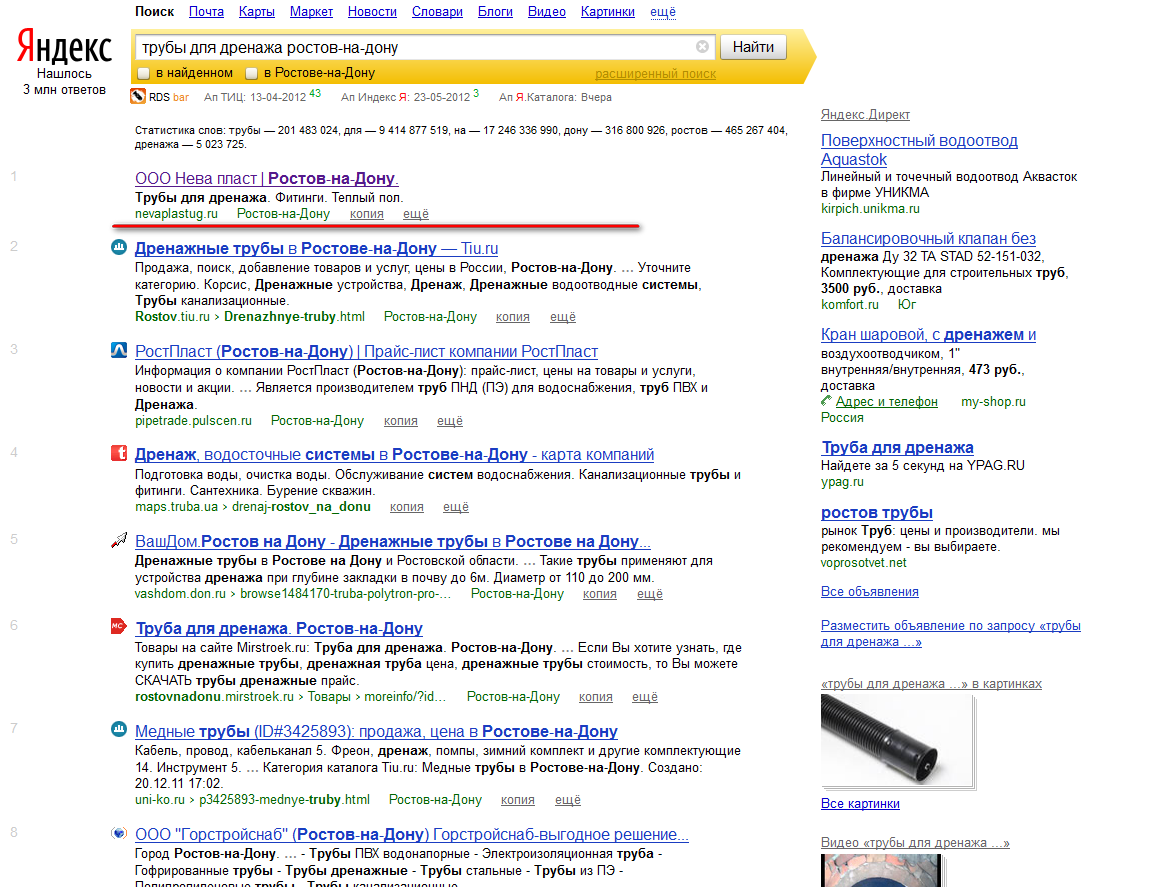Viewport: 1166px width, 887px height.
Task: Open the 'ростов трубы' ad
Action: tap(877, 512)
